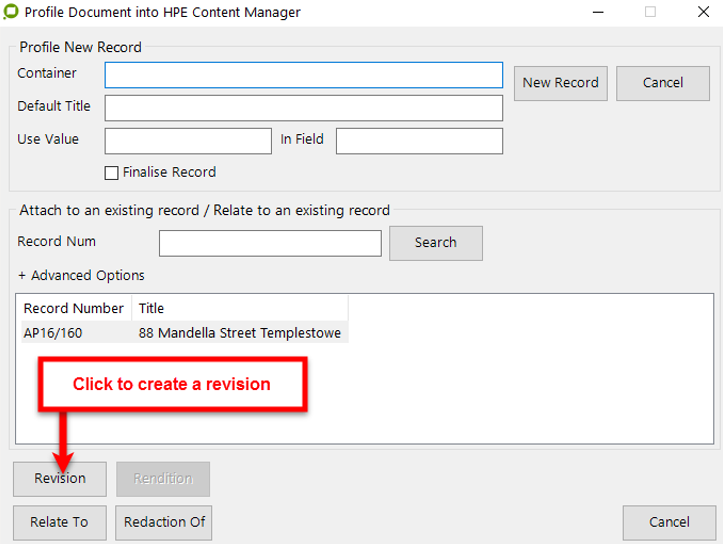Click the In Field input box
Viewport: 723px width, 544px height.
click(419, 141)
